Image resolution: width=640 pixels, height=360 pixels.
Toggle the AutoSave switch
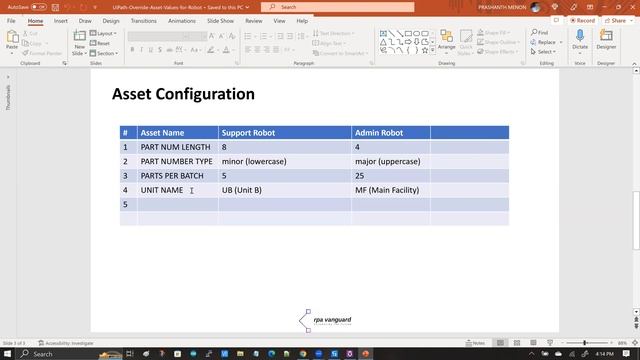(38, 7)
